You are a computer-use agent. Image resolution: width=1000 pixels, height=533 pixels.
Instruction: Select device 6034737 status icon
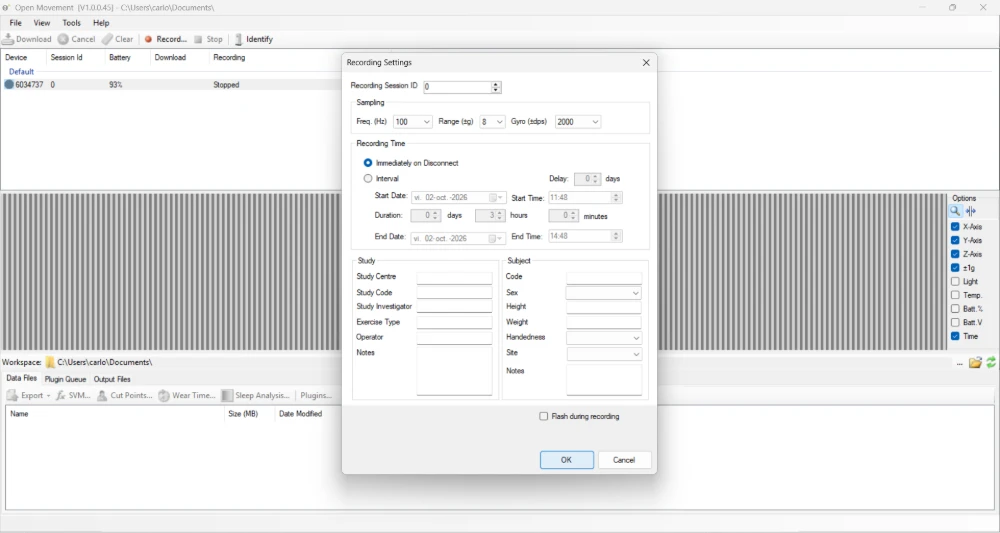(x=9, y=84)
